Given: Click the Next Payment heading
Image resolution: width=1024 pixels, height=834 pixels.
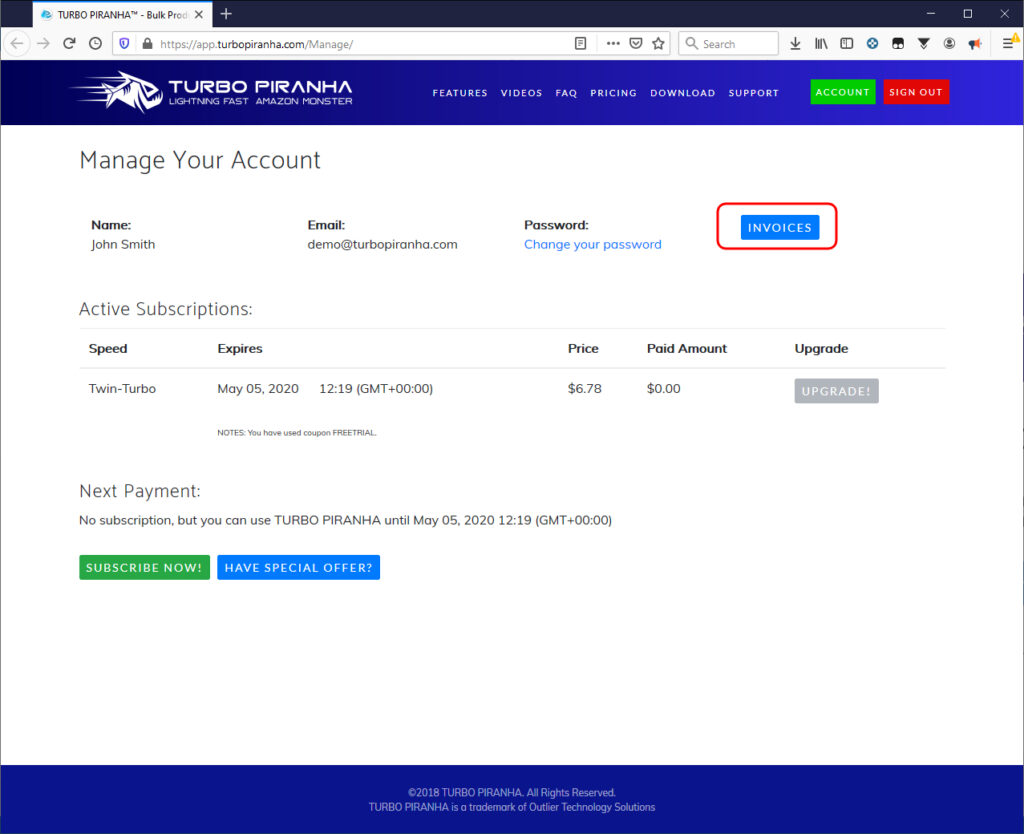Looking at the screenshot, I should click(140, 490).
